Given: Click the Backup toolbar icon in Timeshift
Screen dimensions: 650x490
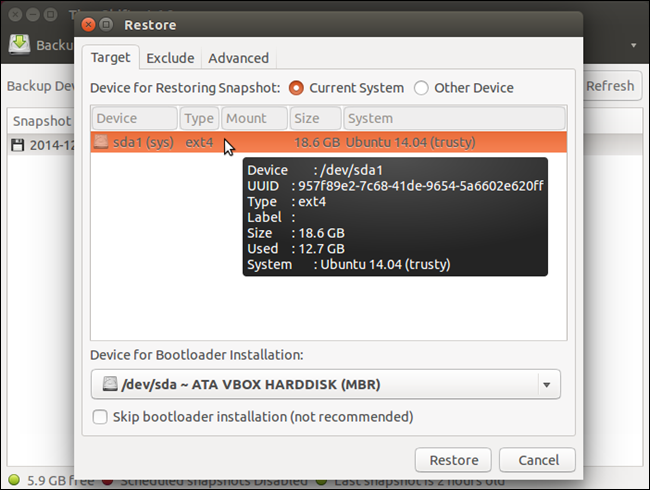Looking at the screenshot, I should click(19, 44).
